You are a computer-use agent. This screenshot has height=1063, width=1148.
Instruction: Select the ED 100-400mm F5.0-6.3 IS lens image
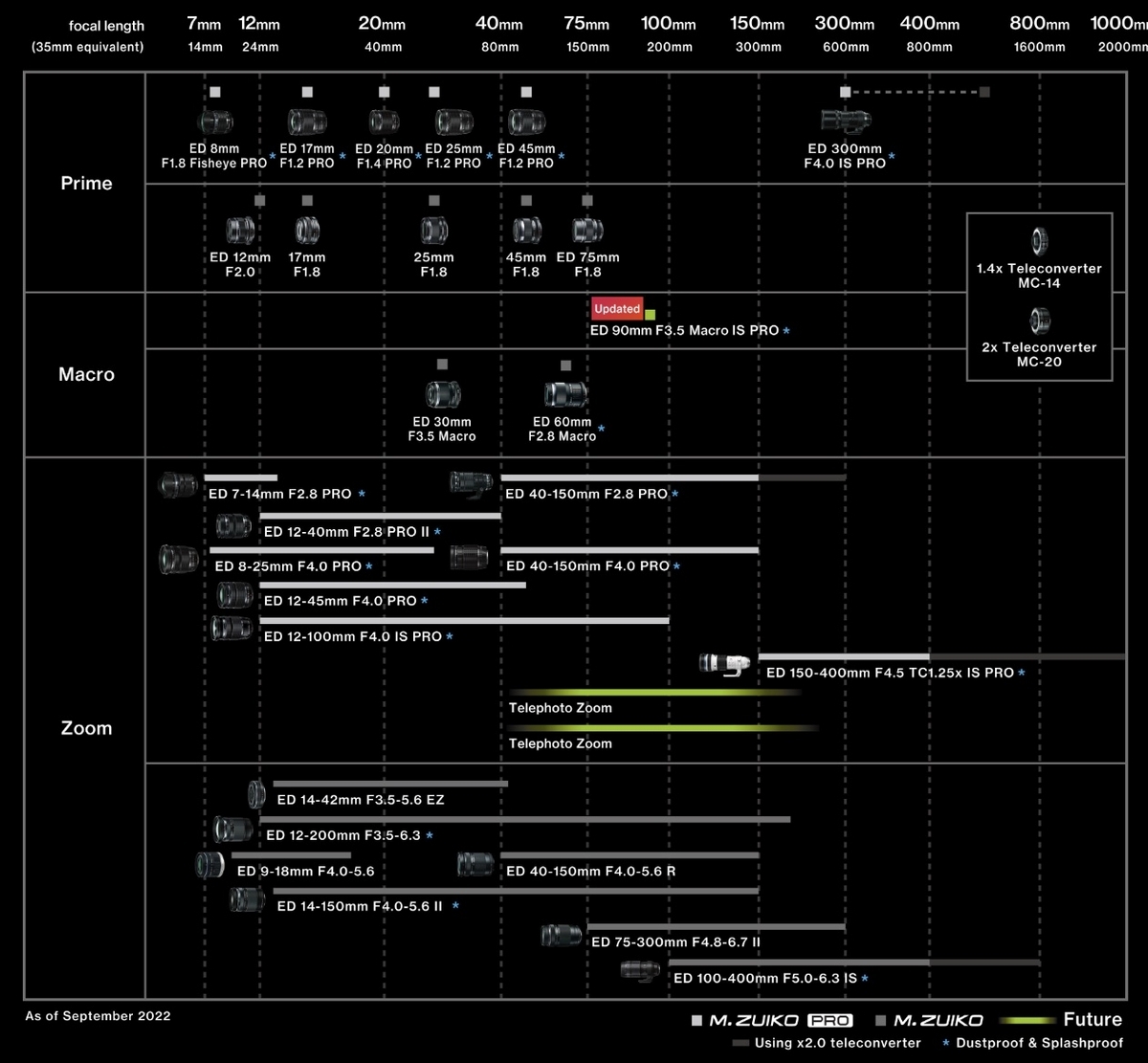pos(641,970)
